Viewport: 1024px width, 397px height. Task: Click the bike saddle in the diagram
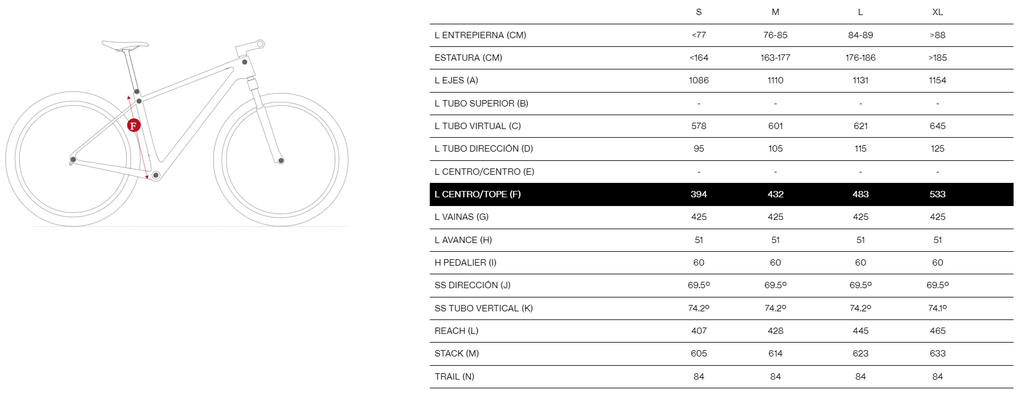point(125,44)
